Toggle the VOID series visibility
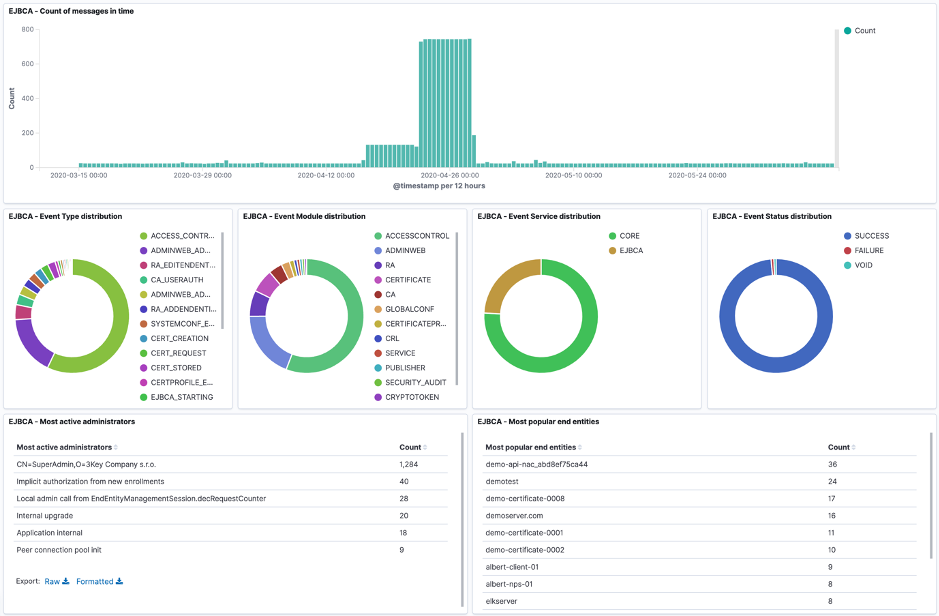Viewport: 939px width, 616px height. click(x=866, y=264)
